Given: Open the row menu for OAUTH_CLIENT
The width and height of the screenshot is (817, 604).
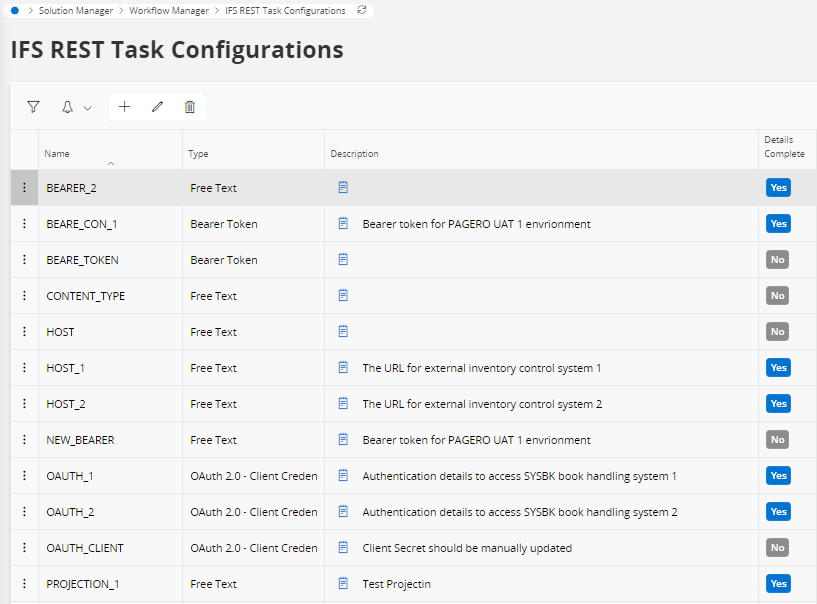Looking at the screenshot, I should (x=23, y=547).
